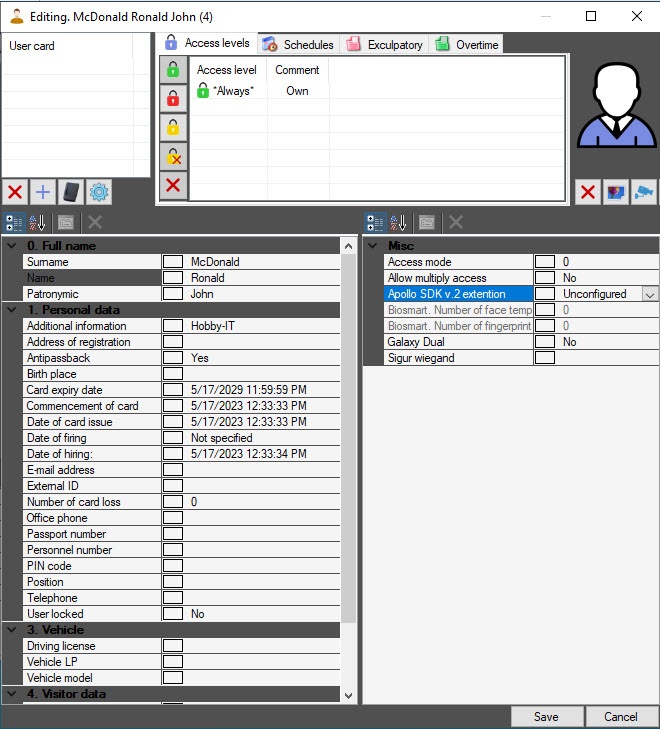
Task: Open property pages in right grid toolbar
Action: pyautogui.click(x=427, y=223)
